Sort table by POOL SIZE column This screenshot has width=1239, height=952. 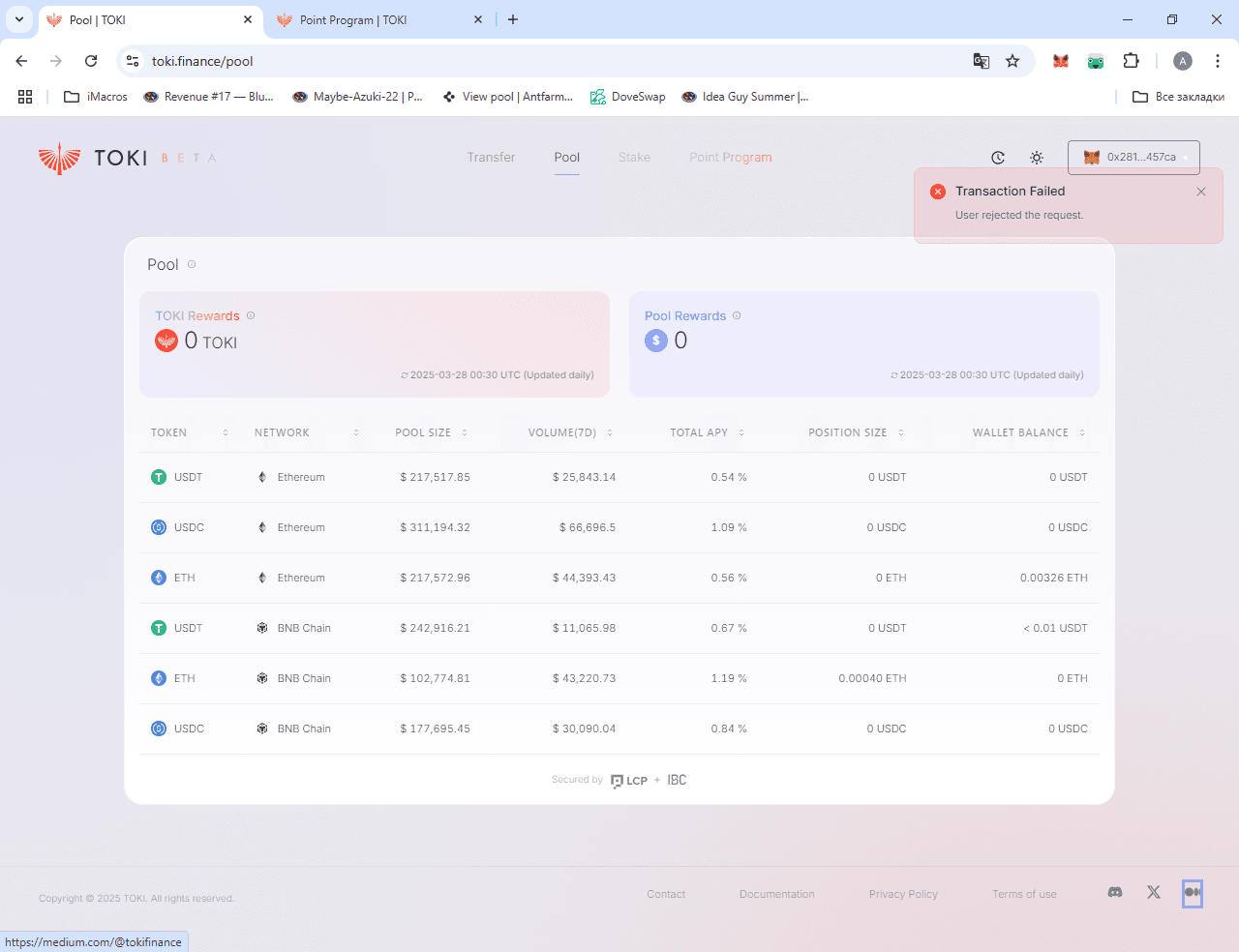(x=432, y=432)
